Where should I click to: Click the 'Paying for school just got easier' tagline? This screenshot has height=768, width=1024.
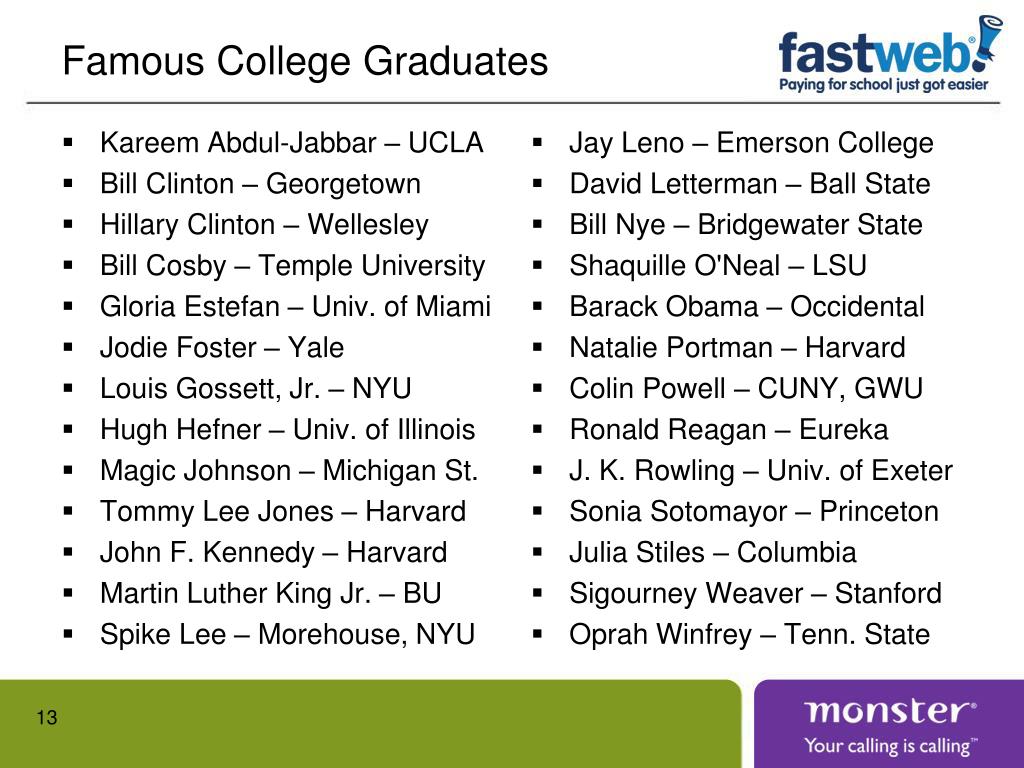coord(884,84)
